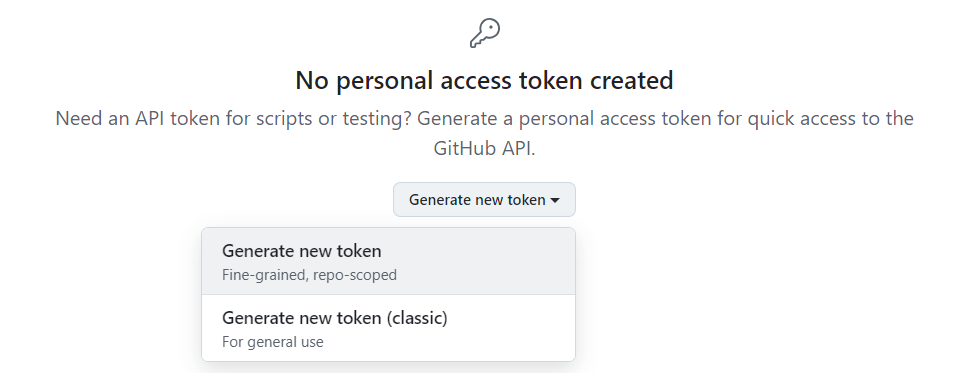
Task: Click the 'Need an API token' paragraph
Action: [485, 133]
